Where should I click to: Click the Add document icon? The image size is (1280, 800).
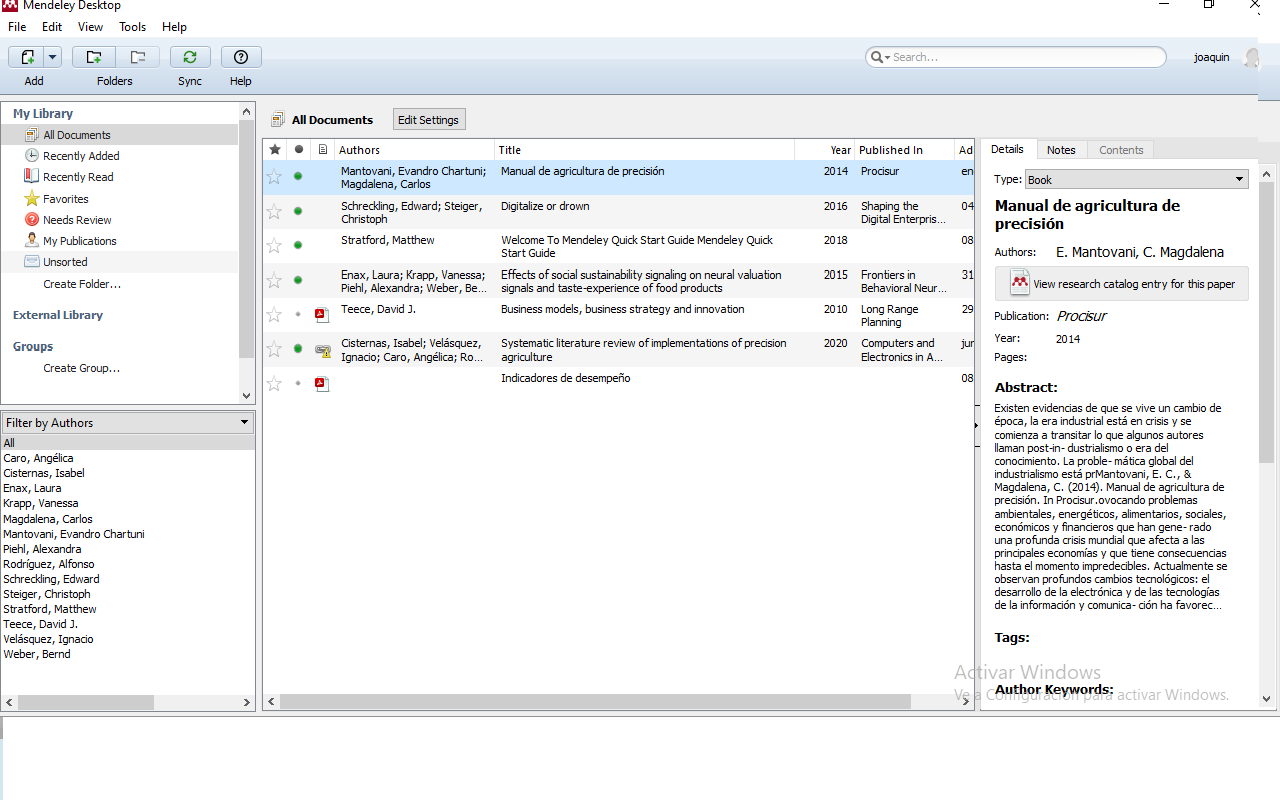pyautogui.click(x=27, y=58)
